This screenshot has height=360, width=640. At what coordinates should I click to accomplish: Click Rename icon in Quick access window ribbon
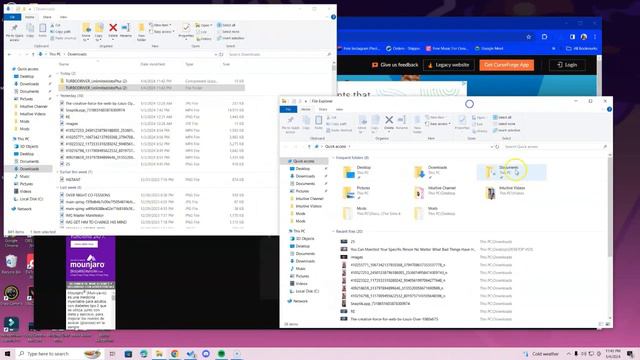tap(402, 120)
